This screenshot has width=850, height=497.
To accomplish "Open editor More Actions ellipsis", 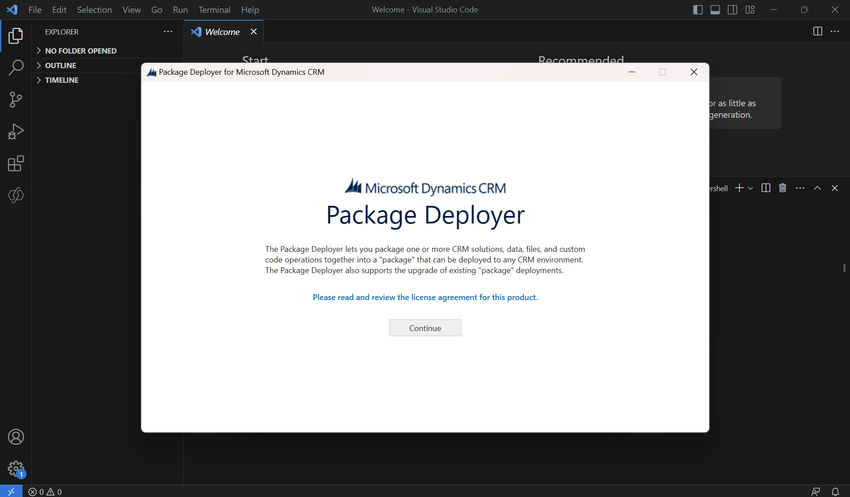I will pyautogui.click(x=835, y=31).
